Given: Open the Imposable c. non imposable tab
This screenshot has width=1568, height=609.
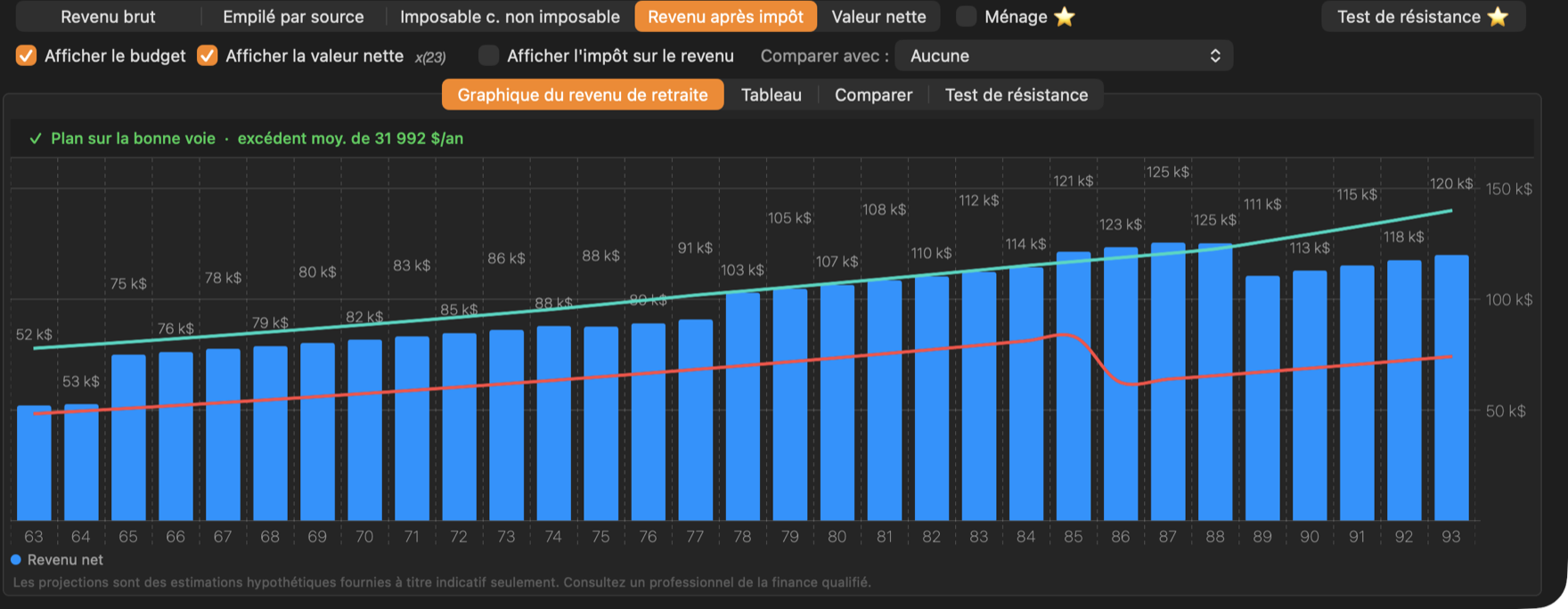Looking at the screenshot, I should [510, 16].
